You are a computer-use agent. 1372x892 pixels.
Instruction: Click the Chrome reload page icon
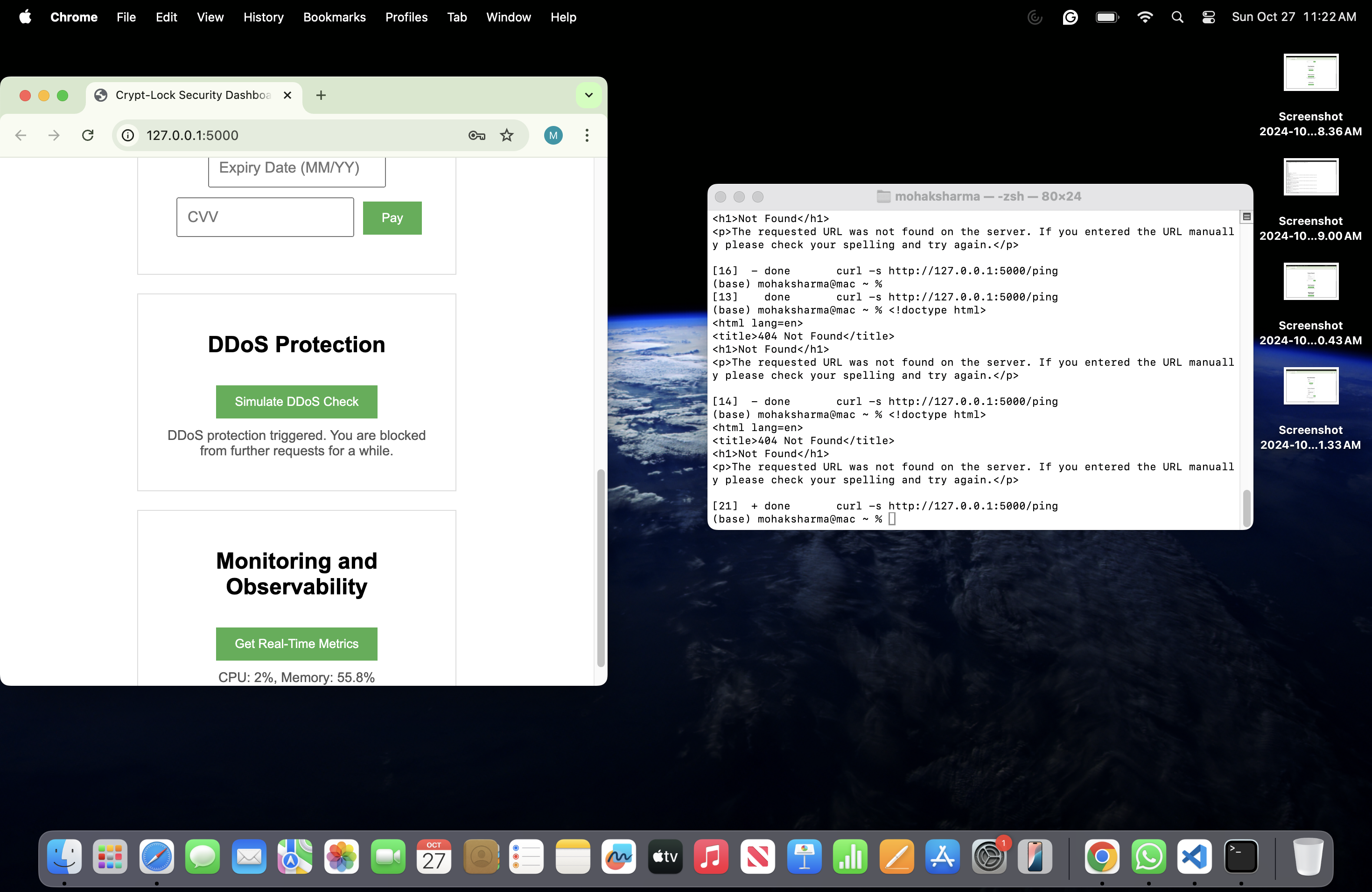pos(88,135)
